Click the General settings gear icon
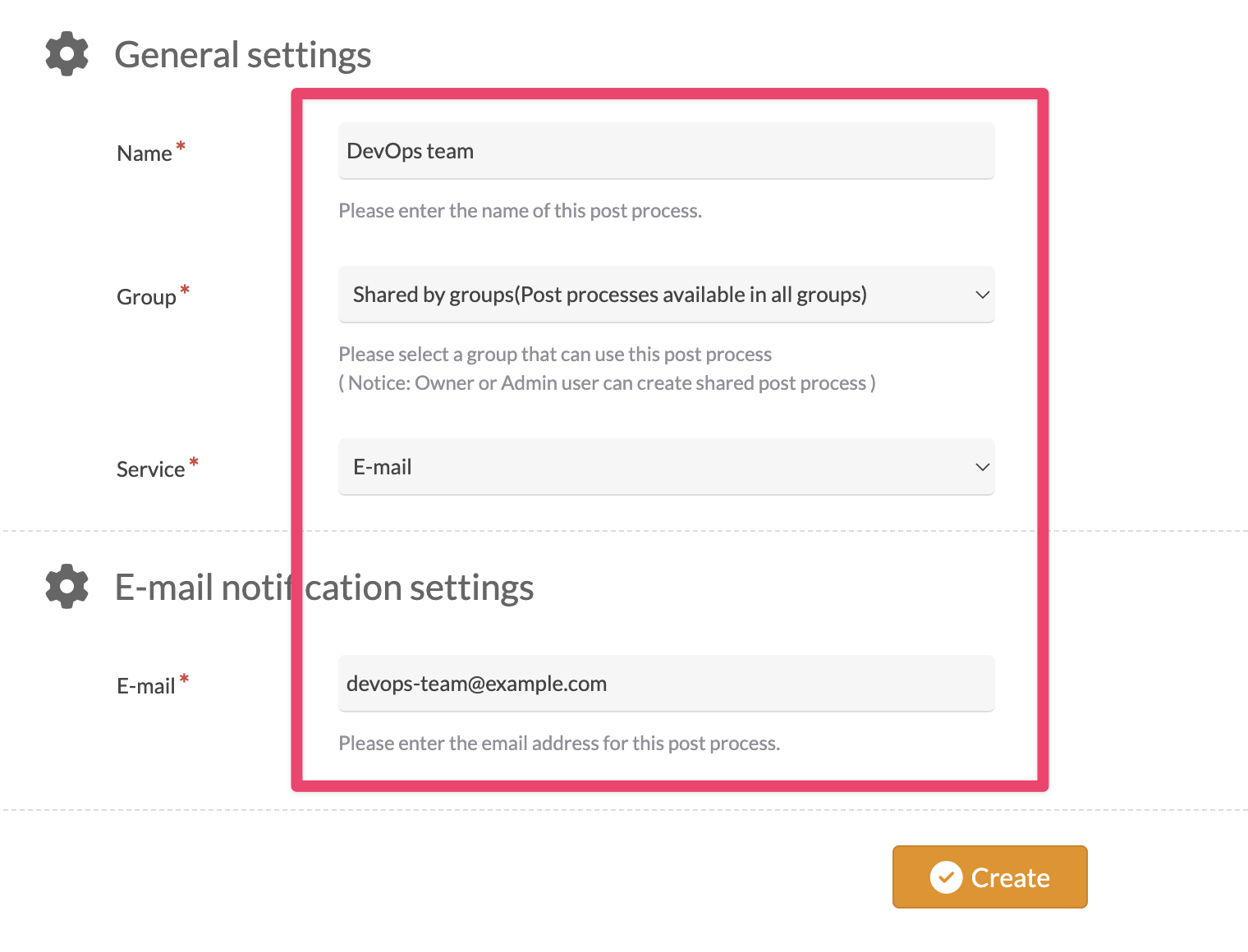This screenshot has width=1248, height=952. 67,54
